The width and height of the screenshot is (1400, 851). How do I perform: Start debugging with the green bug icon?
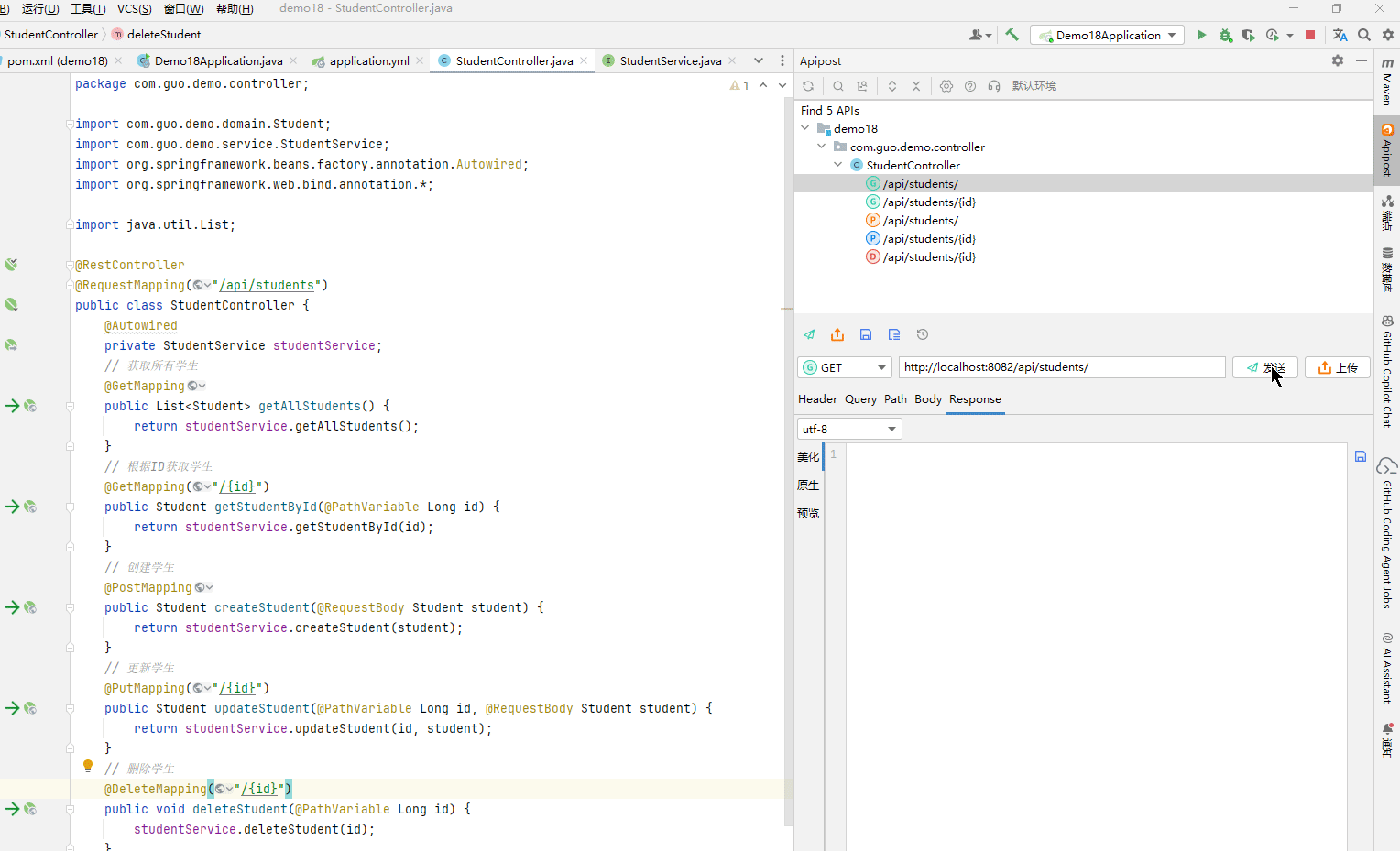tap(1225, 35)
